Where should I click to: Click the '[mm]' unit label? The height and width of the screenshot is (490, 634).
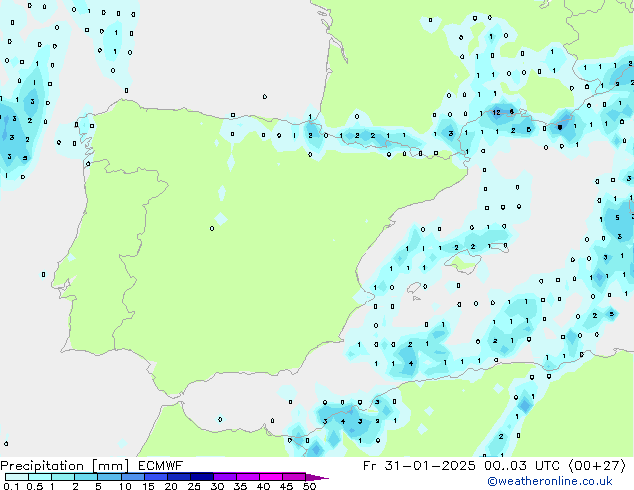click(x=110, y=466)
